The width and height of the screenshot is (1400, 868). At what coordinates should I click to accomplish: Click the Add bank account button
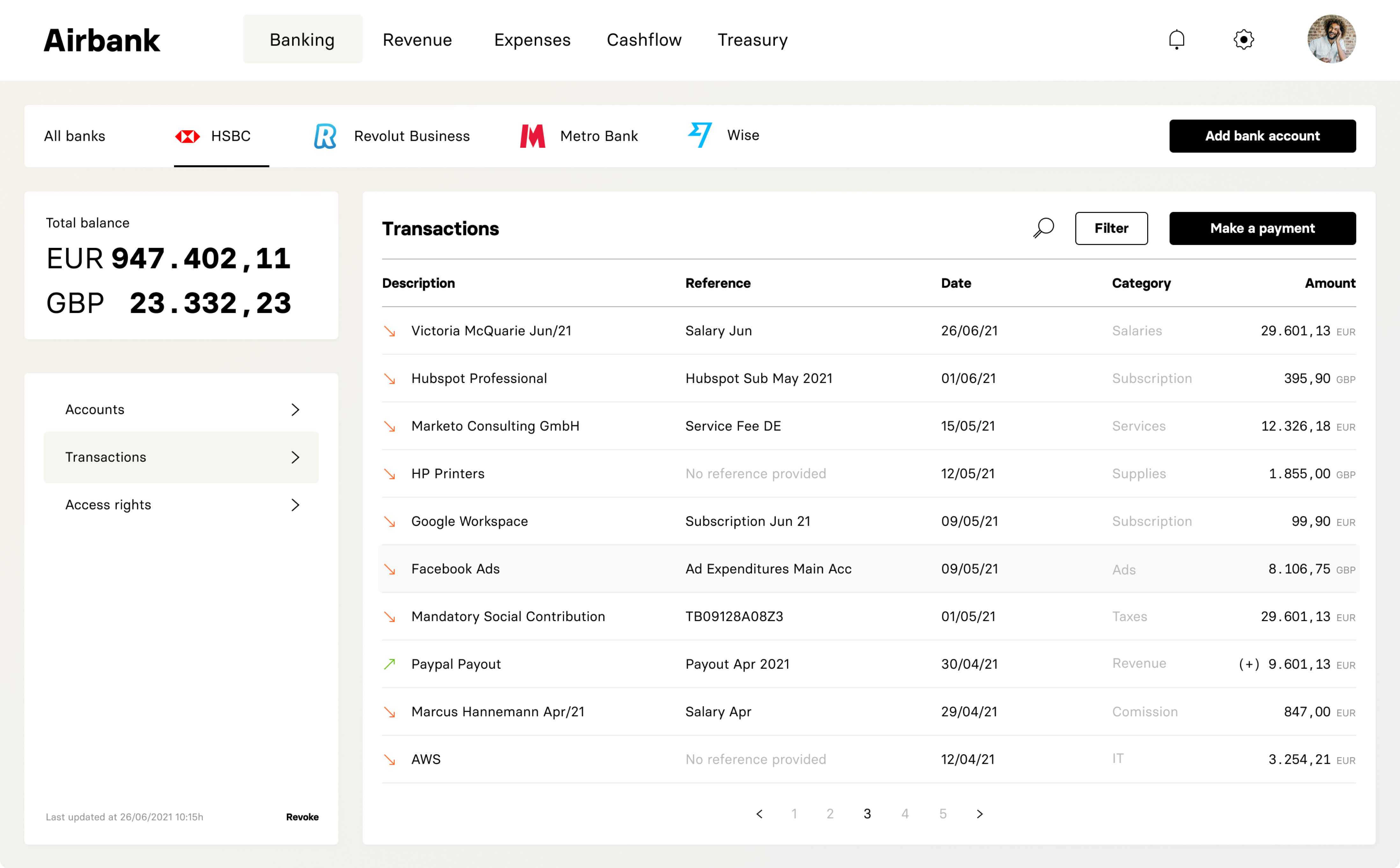click(x=1262, y=136)
